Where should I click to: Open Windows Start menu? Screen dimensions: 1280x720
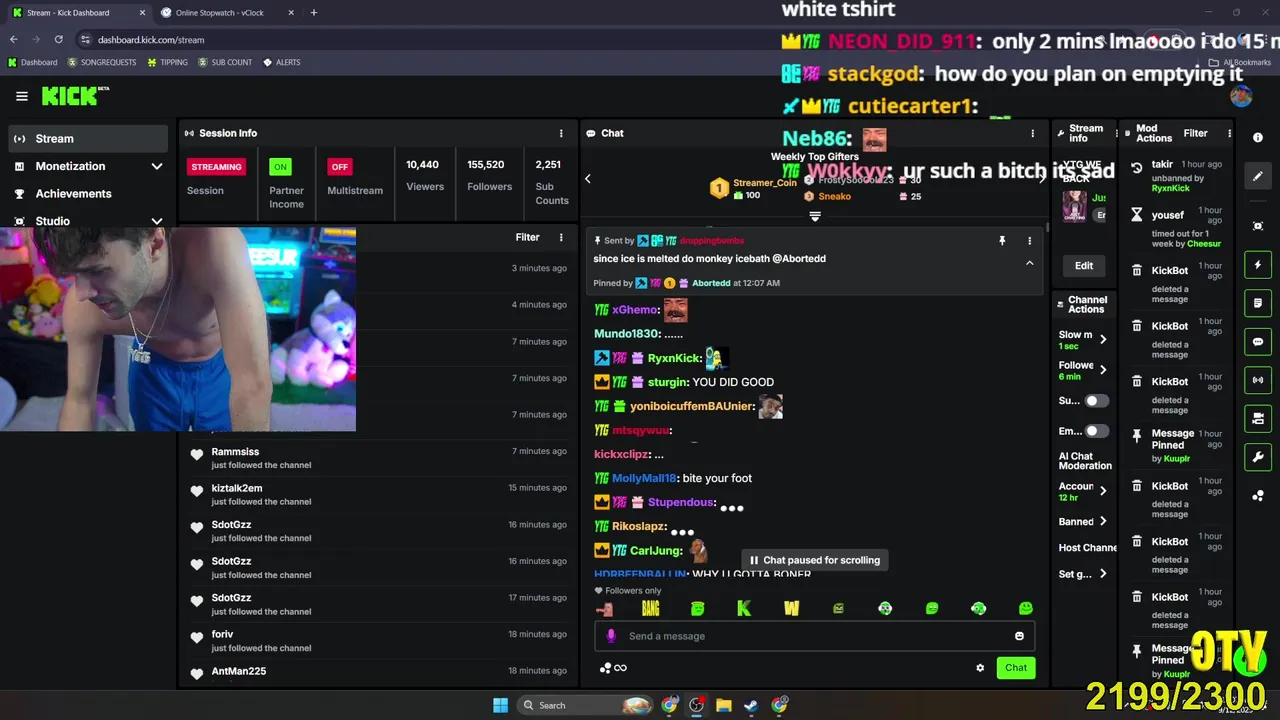click(x=500, y=705)
